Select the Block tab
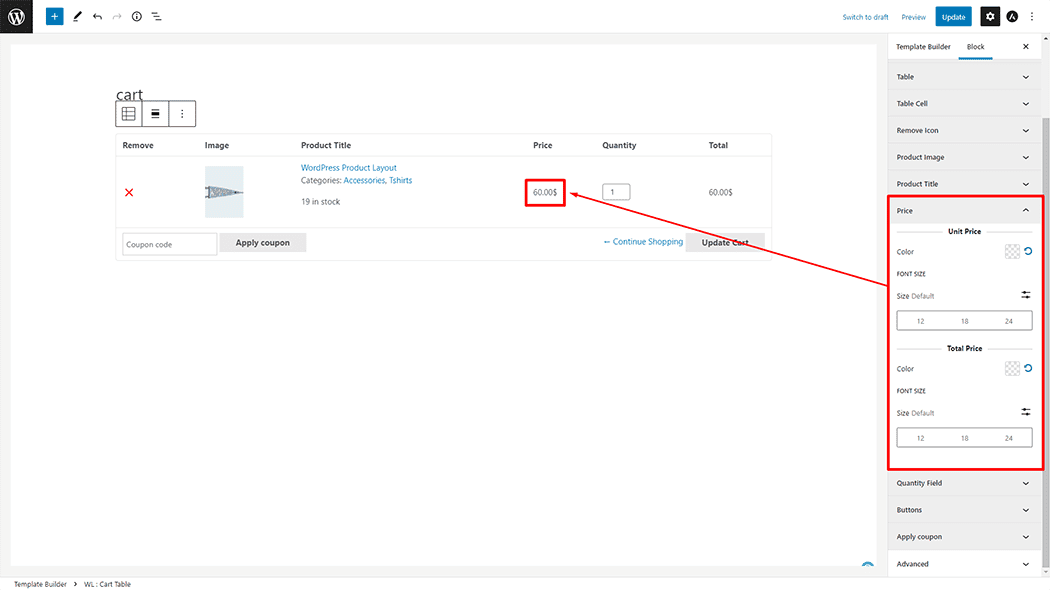 point(975,47)
